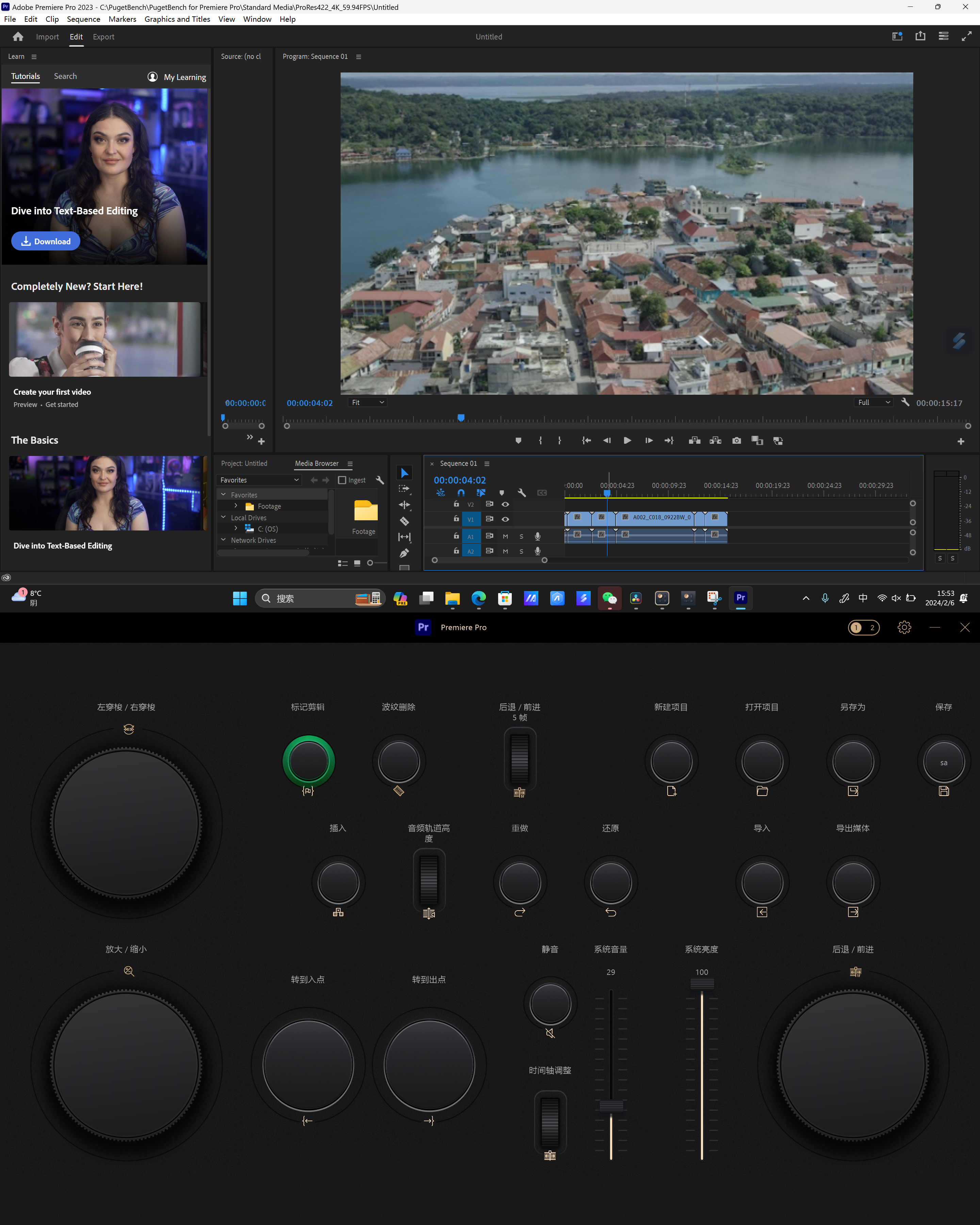This screenshot has height=1225, width=980.
Task: Switch to Media Browser tab
Action: [x=316, y=464]
